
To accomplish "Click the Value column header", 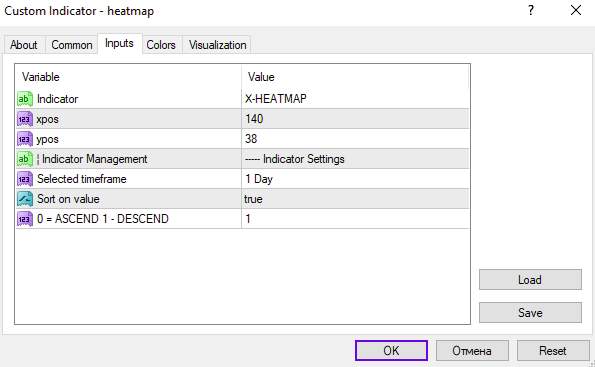I will 356,77.
